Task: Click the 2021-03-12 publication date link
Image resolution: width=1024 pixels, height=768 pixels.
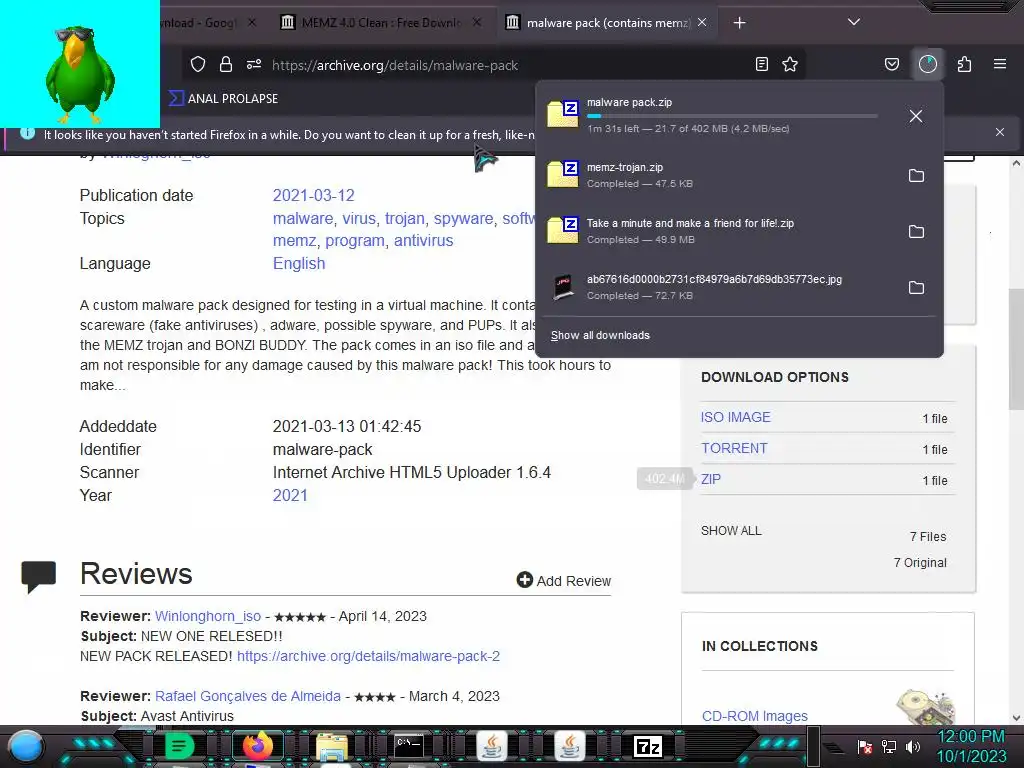Action: click(x=313, y=195)
